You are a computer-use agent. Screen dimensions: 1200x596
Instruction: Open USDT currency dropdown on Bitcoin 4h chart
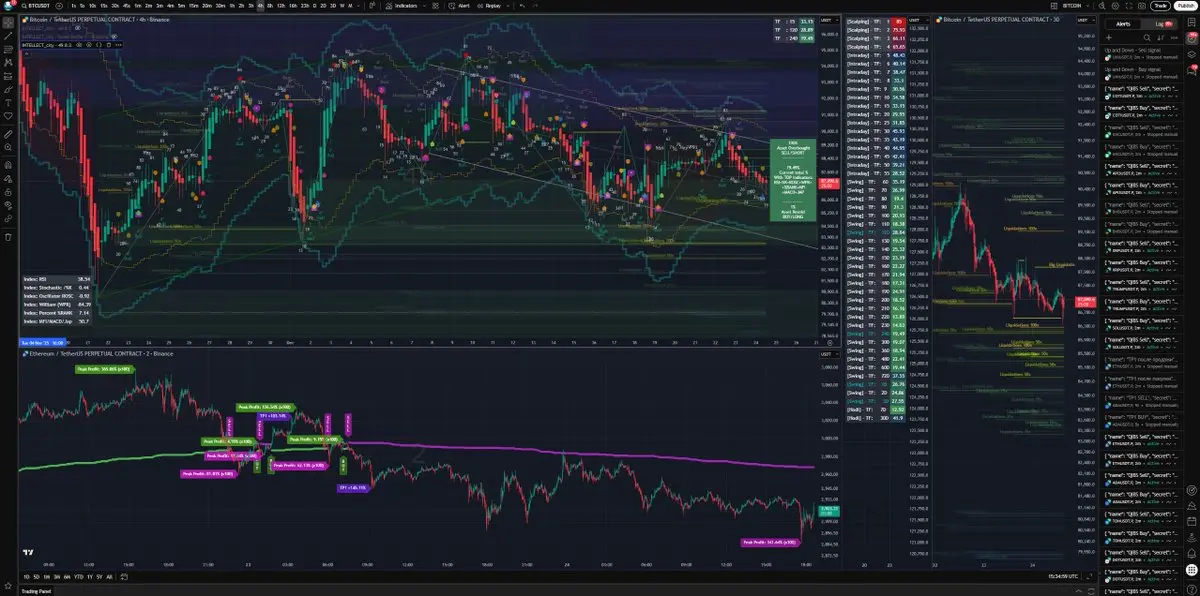(x=829, y=20)
